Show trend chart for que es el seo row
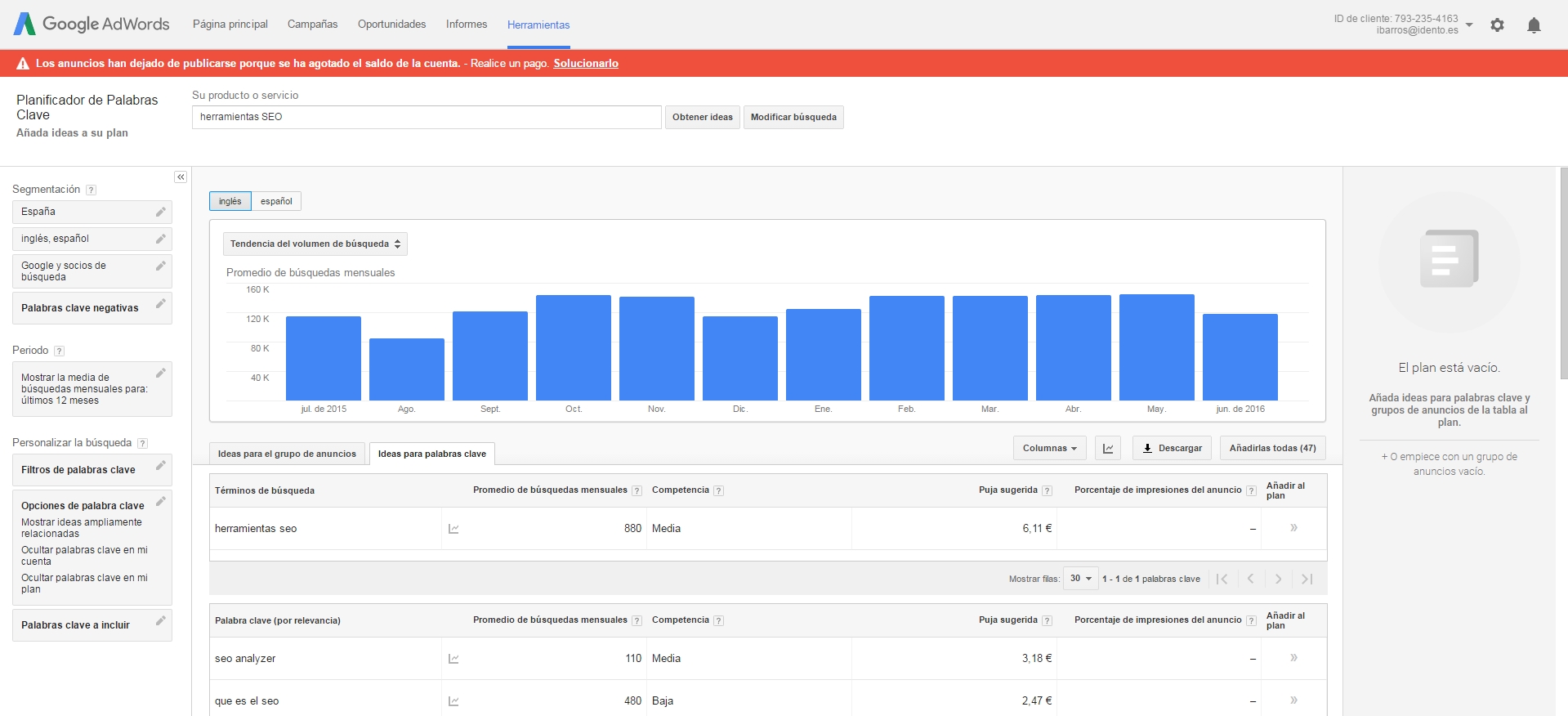 coord(453,701)
